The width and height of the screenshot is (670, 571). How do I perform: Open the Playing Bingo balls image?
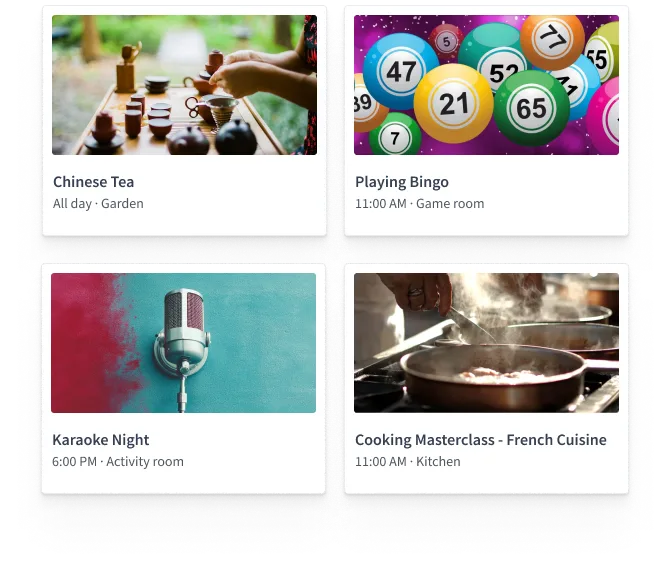click(486, 85)
